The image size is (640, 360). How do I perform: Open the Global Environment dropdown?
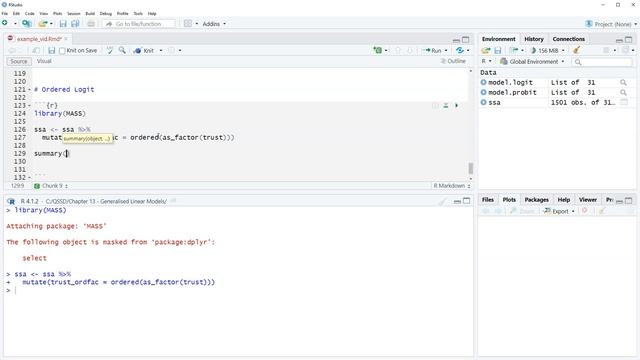(532, 62)
